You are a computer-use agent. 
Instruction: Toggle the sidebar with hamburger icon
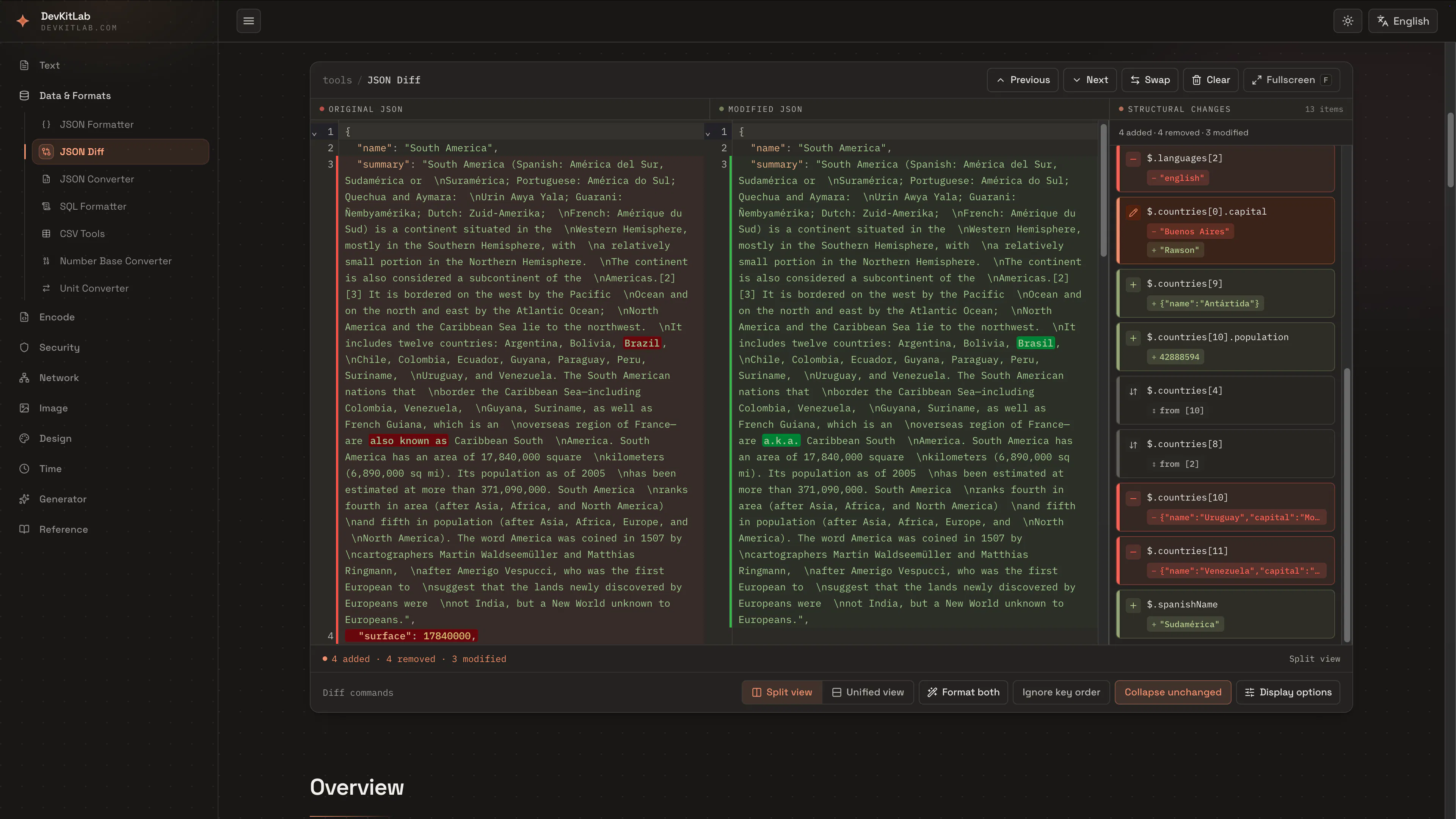[x=249, y=21]
